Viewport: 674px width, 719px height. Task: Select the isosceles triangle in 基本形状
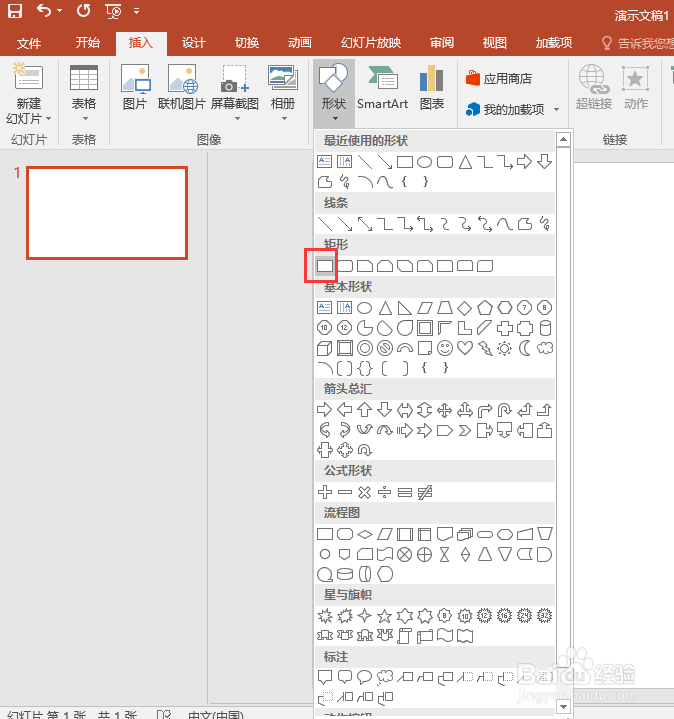[x=385, y=308]
